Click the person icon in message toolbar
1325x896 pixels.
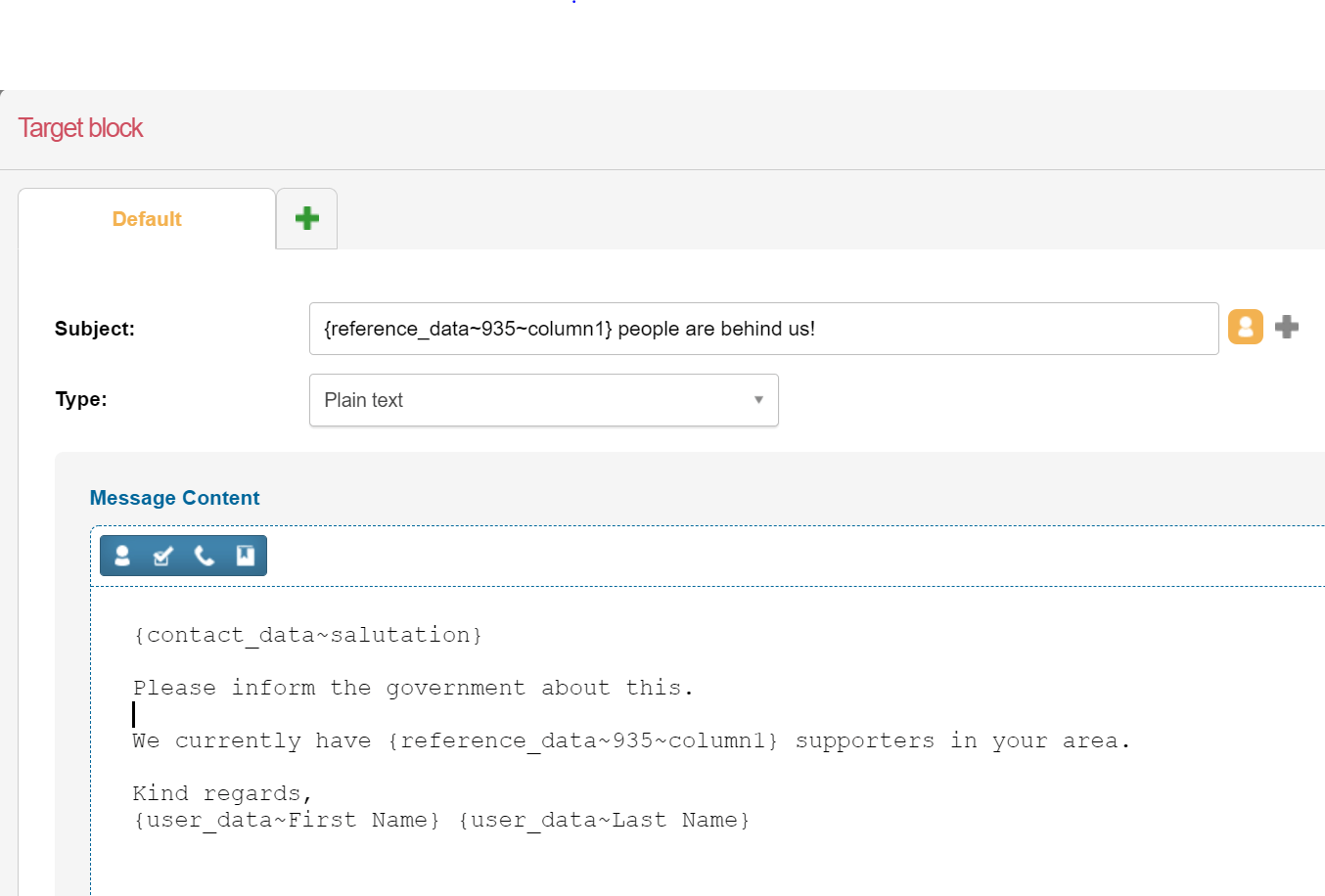tap(122, 556)
